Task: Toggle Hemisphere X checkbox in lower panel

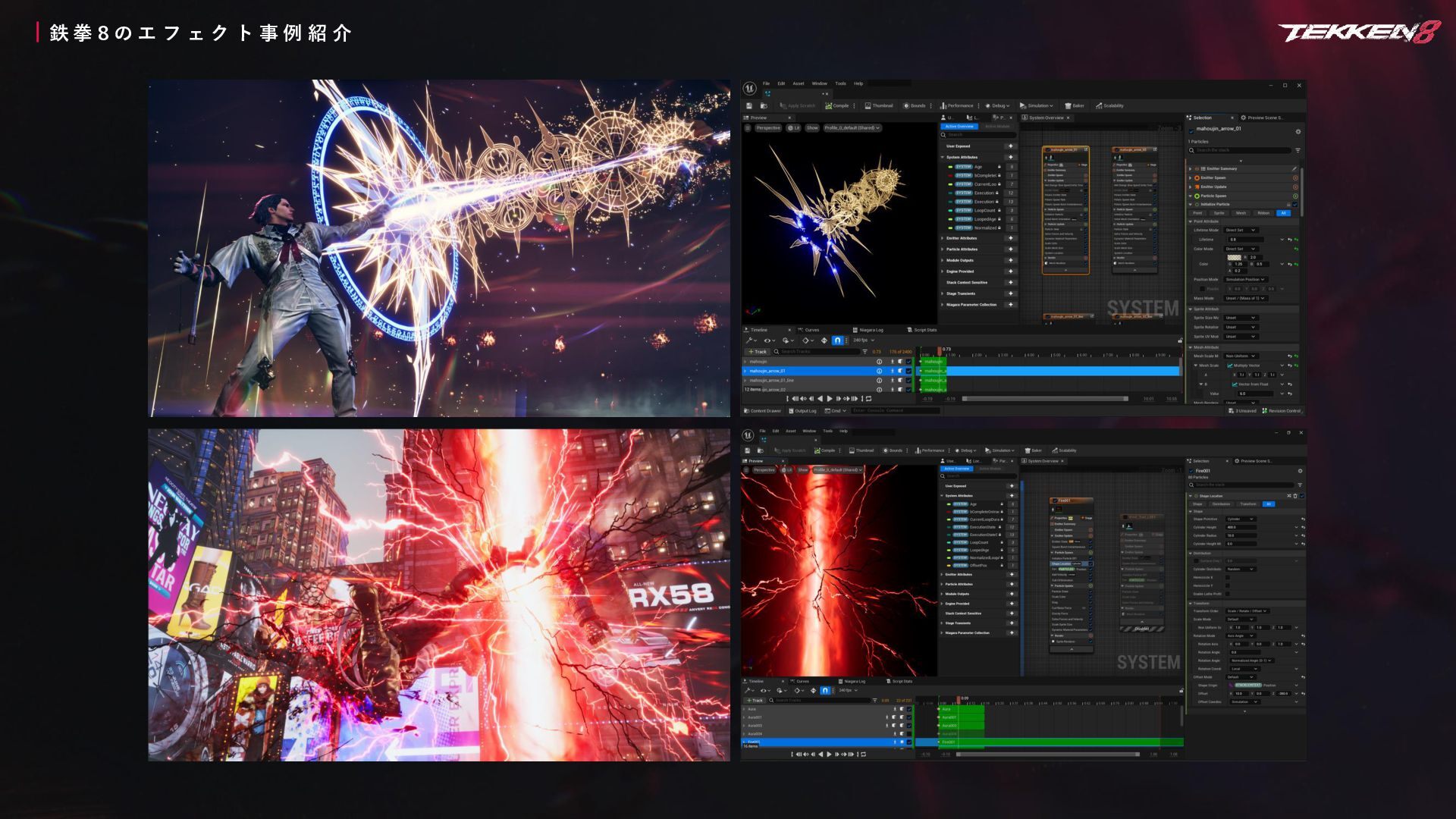Action: [x=1228, y=577]
